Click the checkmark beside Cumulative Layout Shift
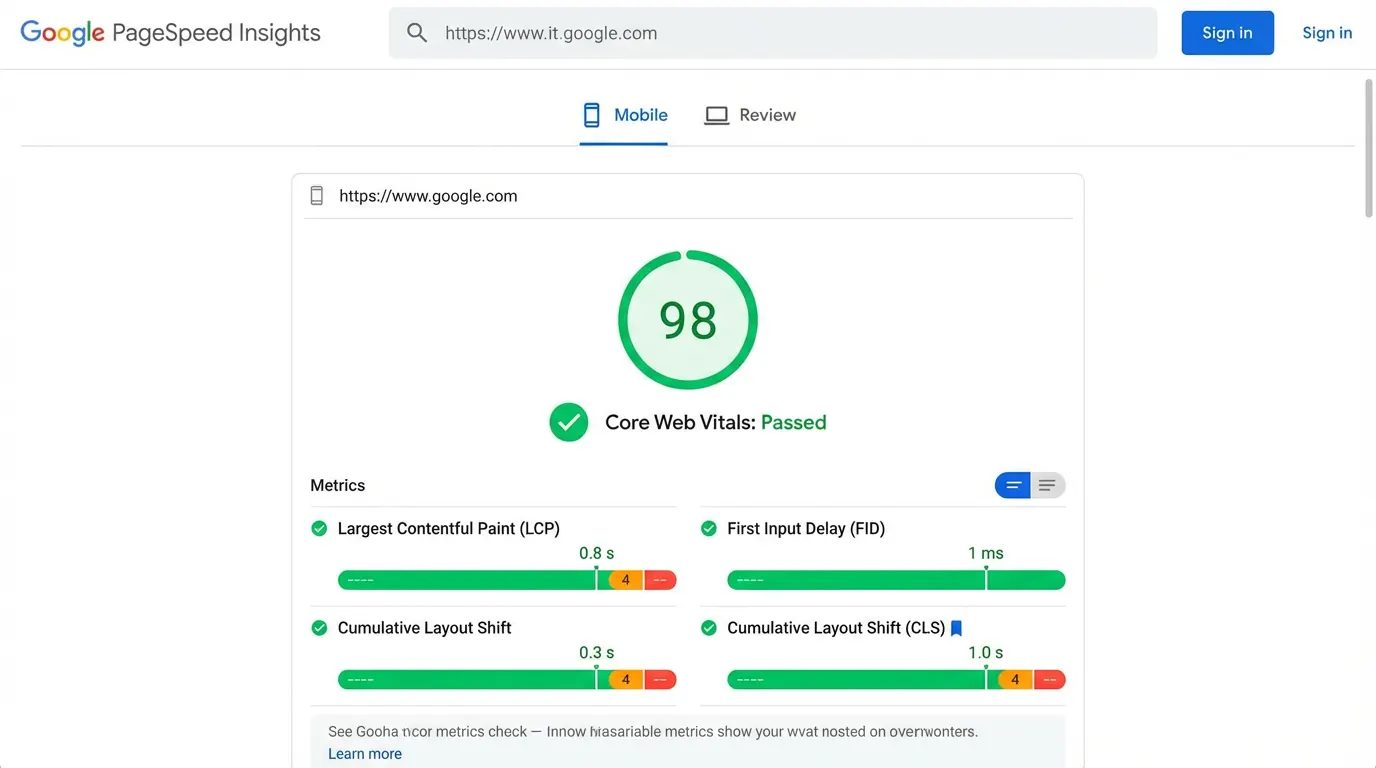The image size is (1376, 768). click(319, 627)
